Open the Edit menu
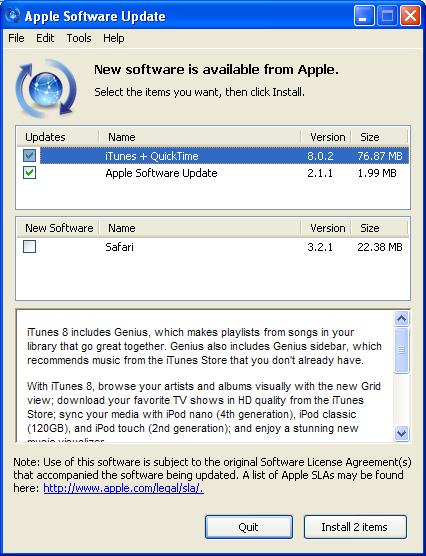The height and width of the screenshot is (556, 426). pos(45,38)
